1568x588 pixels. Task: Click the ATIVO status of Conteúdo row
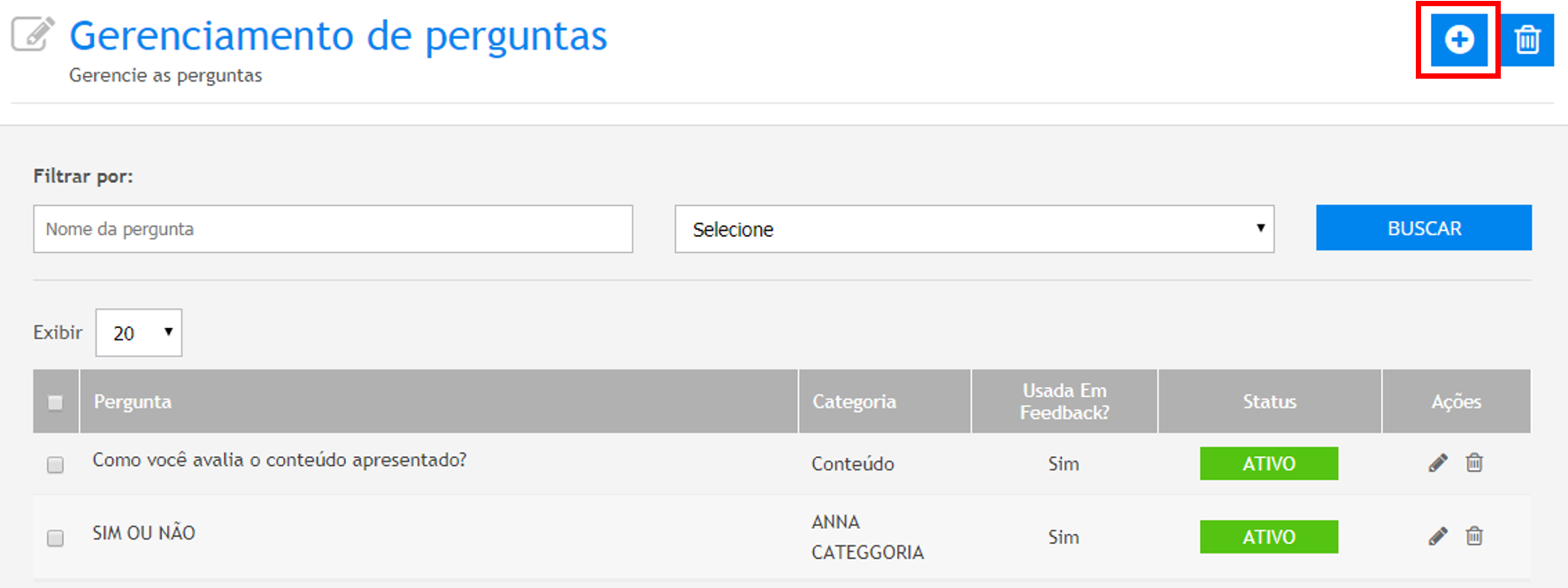click(x=1268, y=463)
